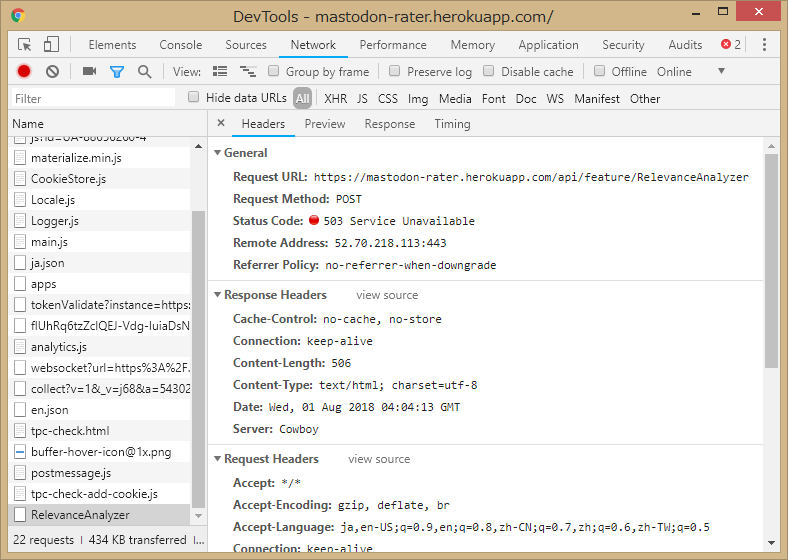Check the Disable cache option
The height and width of the screenshot is (560, 788).
tap(489, 71)
